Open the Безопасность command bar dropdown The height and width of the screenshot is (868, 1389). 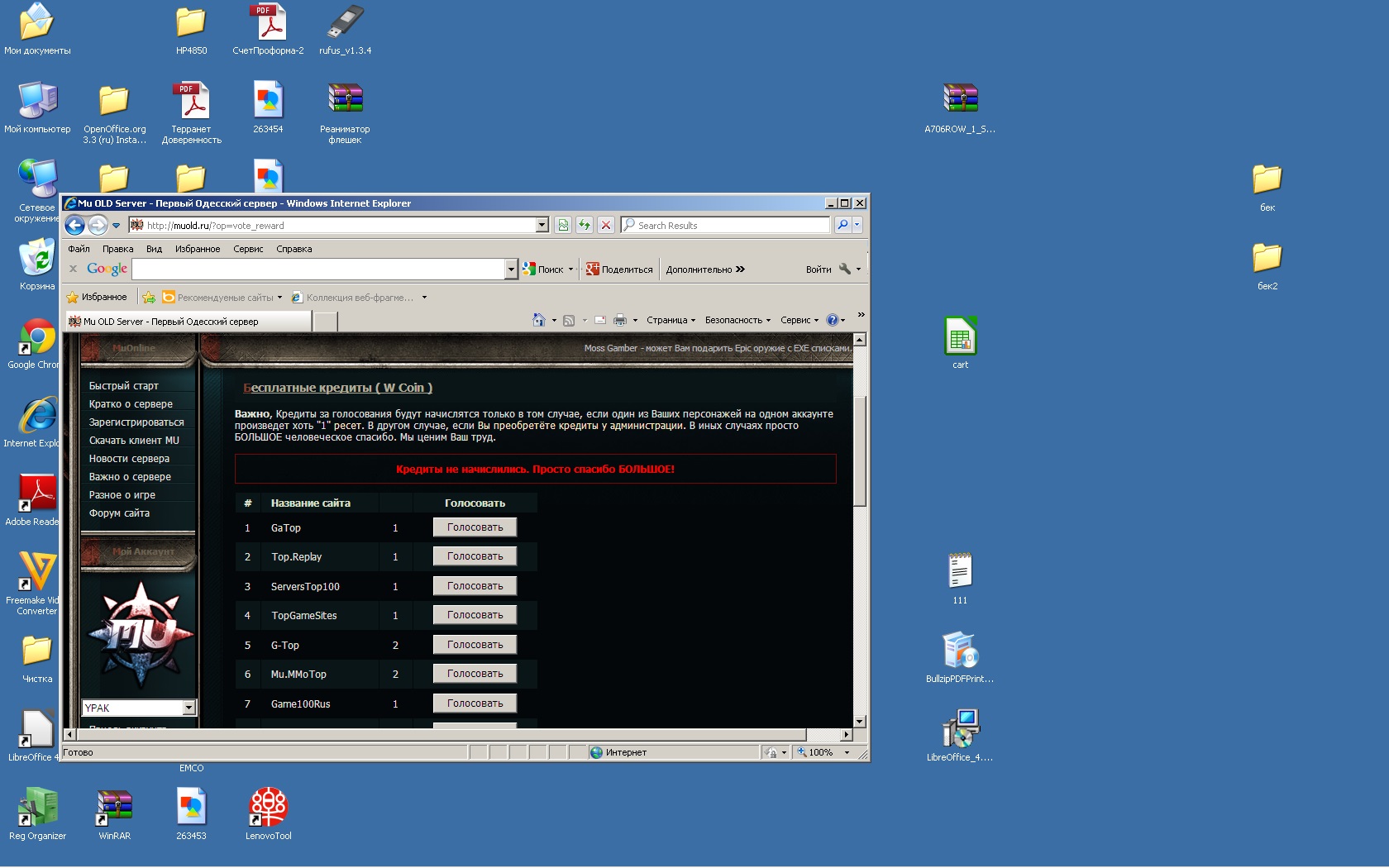coord(737,320)
